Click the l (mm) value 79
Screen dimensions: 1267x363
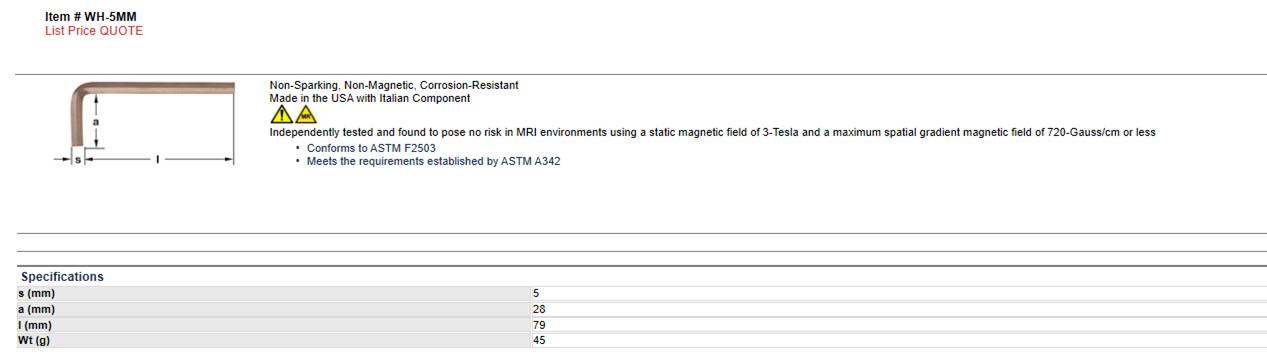(539, 325)
